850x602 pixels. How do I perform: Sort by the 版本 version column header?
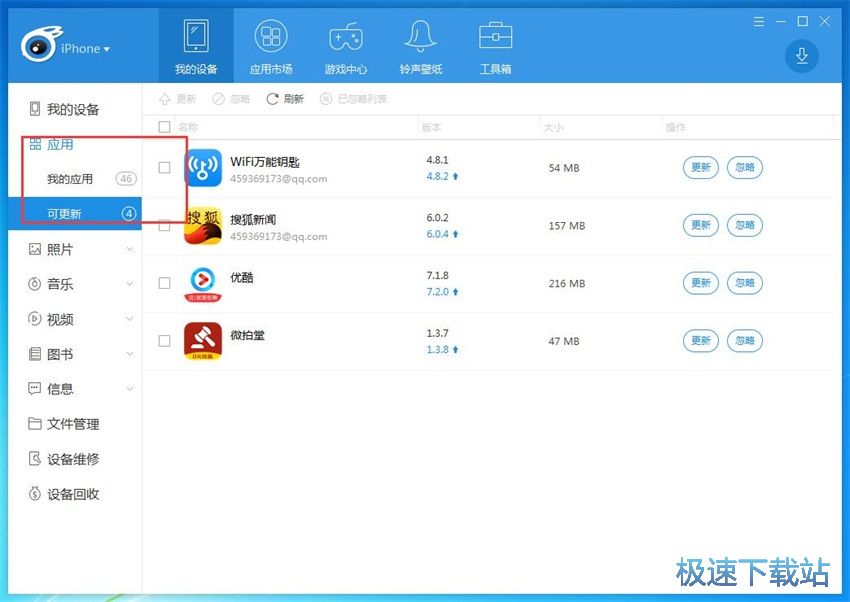point(432,127)
